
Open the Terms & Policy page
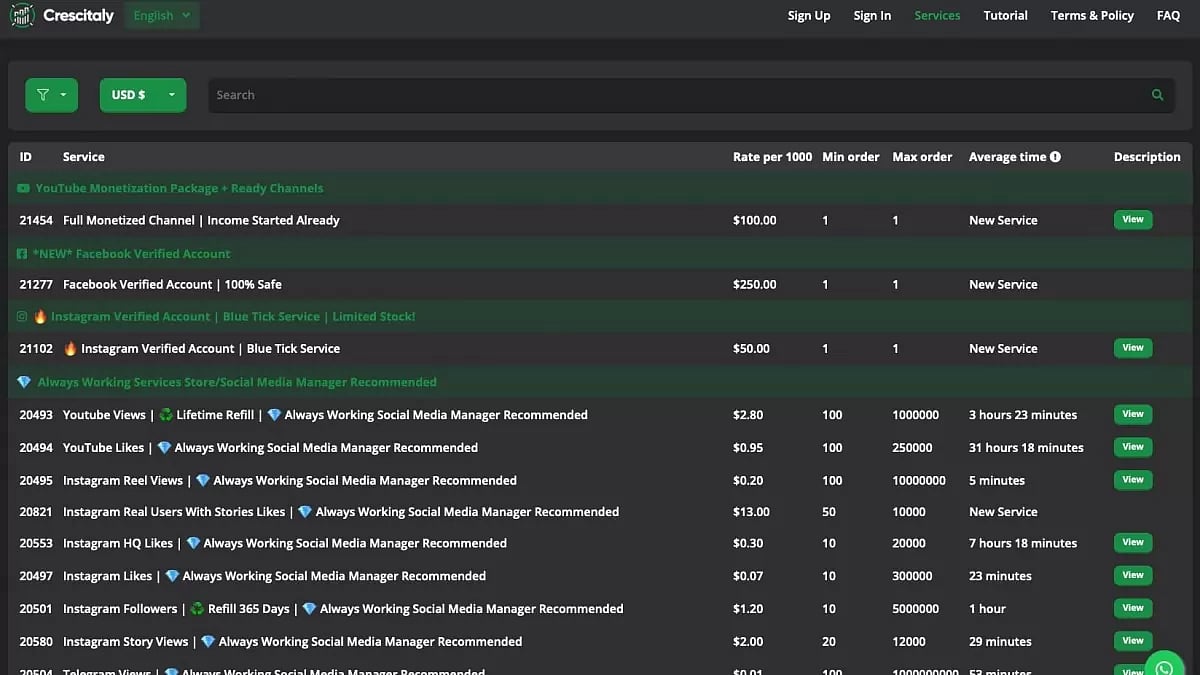1092,15
